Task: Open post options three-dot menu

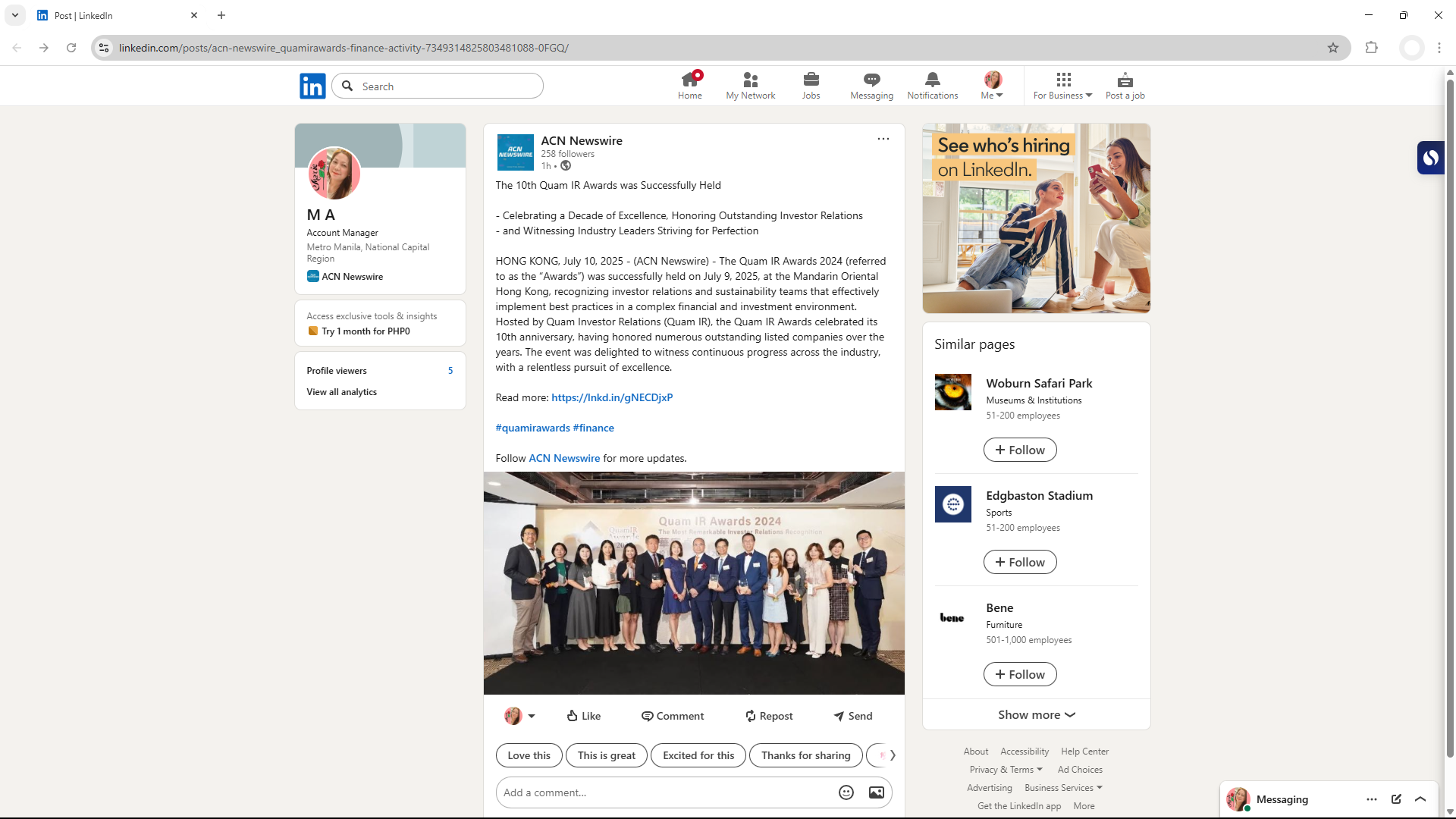Action: point(883,139)
